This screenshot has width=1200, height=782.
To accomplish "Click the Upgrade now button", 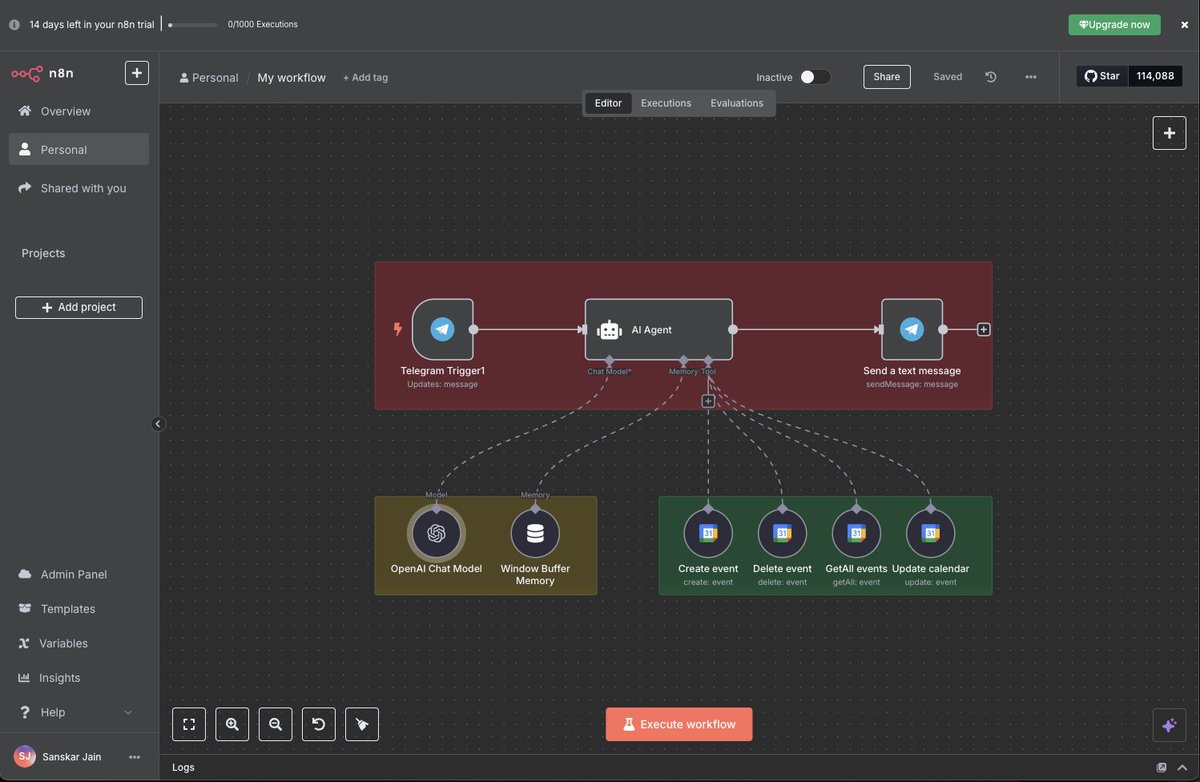I will click(1114, 24).
